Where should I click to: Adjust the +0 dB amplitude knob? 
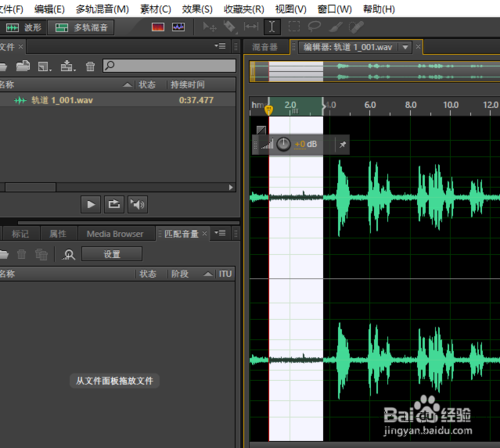pos(284,144)
